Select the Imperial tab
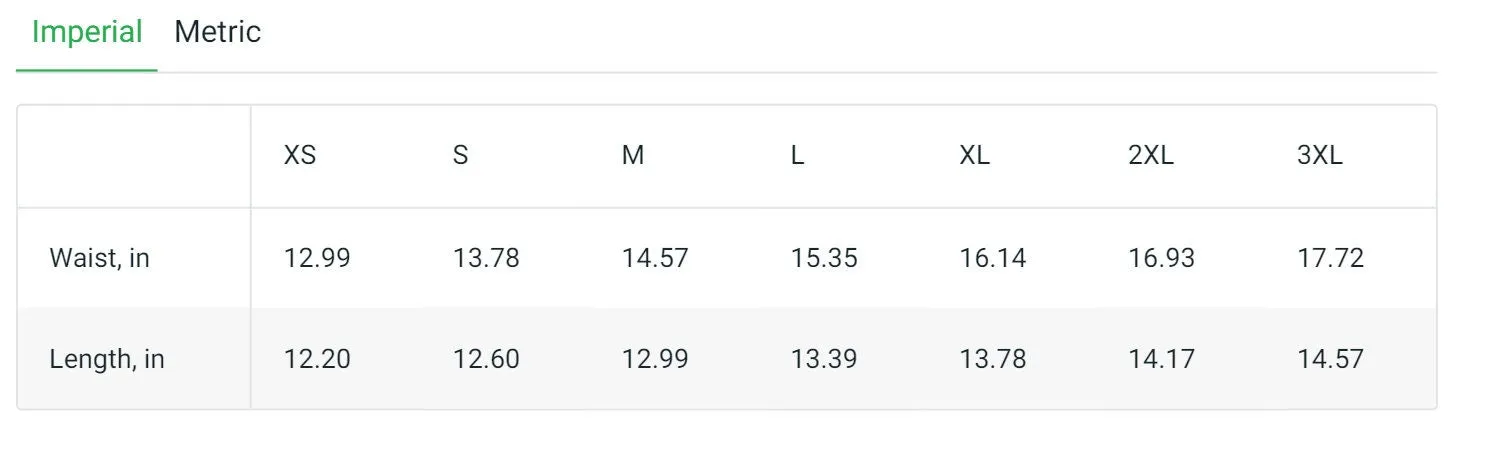This screenshot has height=452, width=1490. point(87,32)
